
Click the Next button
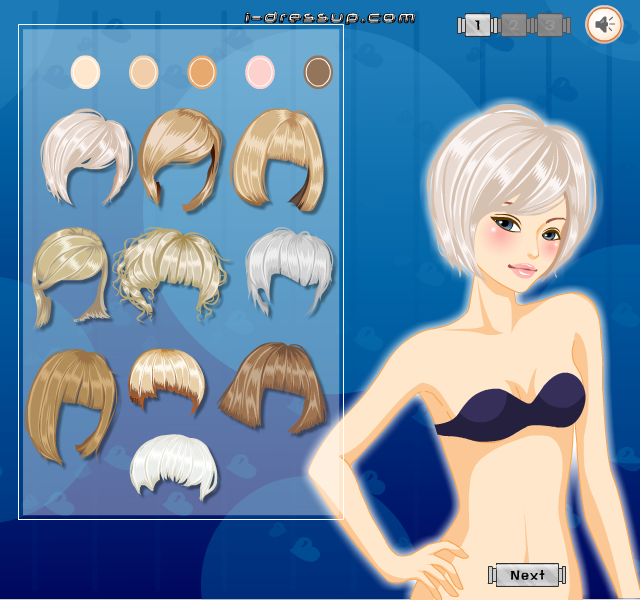coord(527,575)
